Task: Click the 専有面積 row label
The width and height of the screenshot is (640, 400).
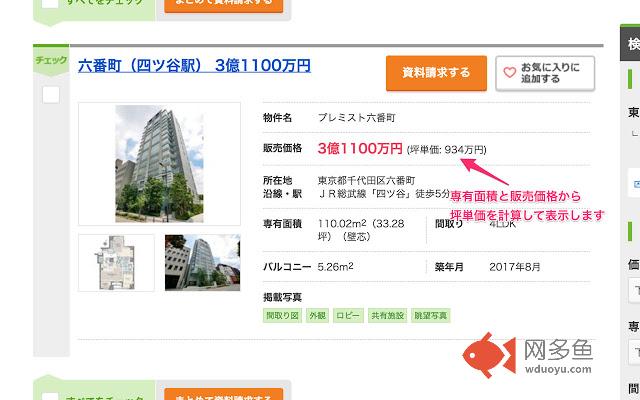Action: (x=282, y=224)
